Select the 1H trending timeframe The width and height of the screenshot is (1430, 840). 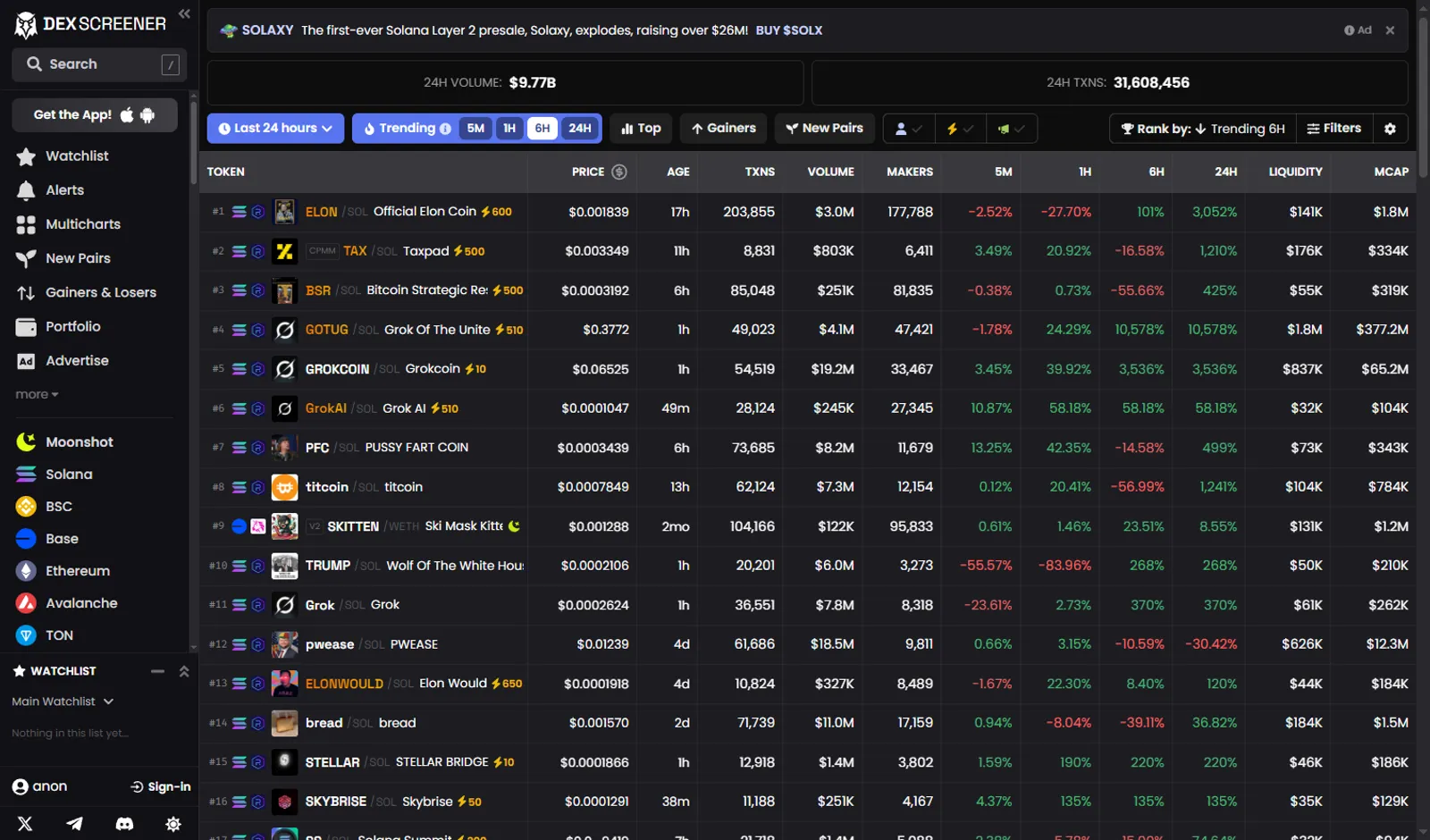509,129
